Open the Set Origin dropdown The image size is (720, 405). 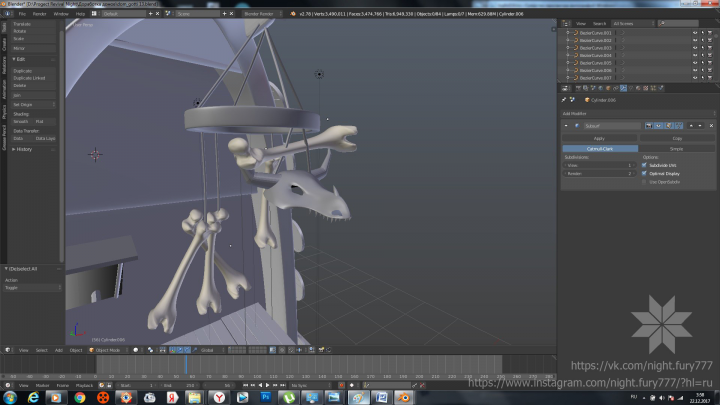[33, 105]
